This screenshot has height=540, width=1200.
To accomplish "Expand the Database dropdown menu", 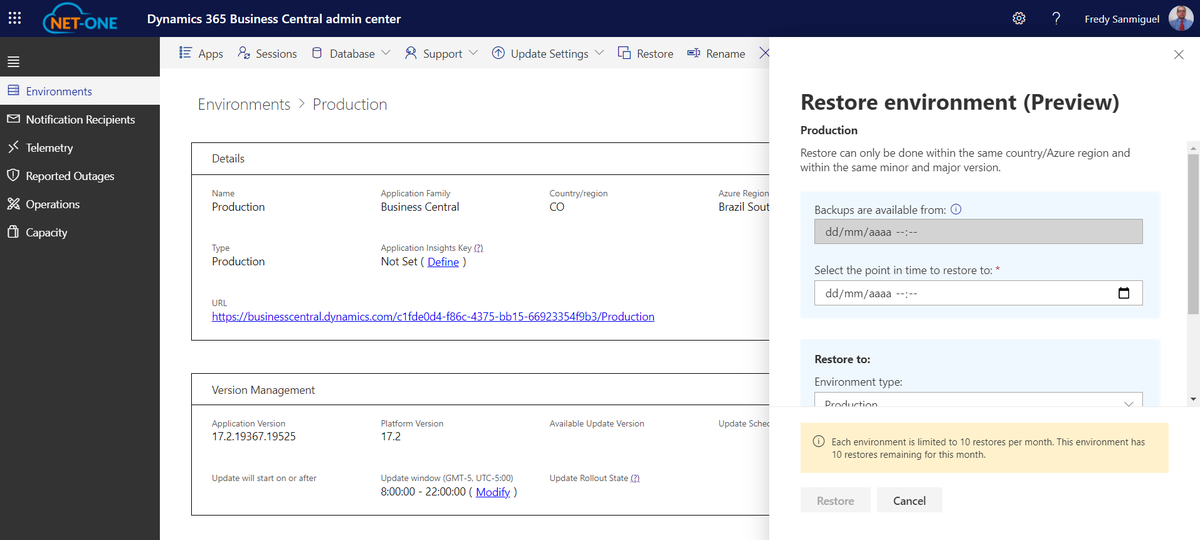I will point(350,53).
